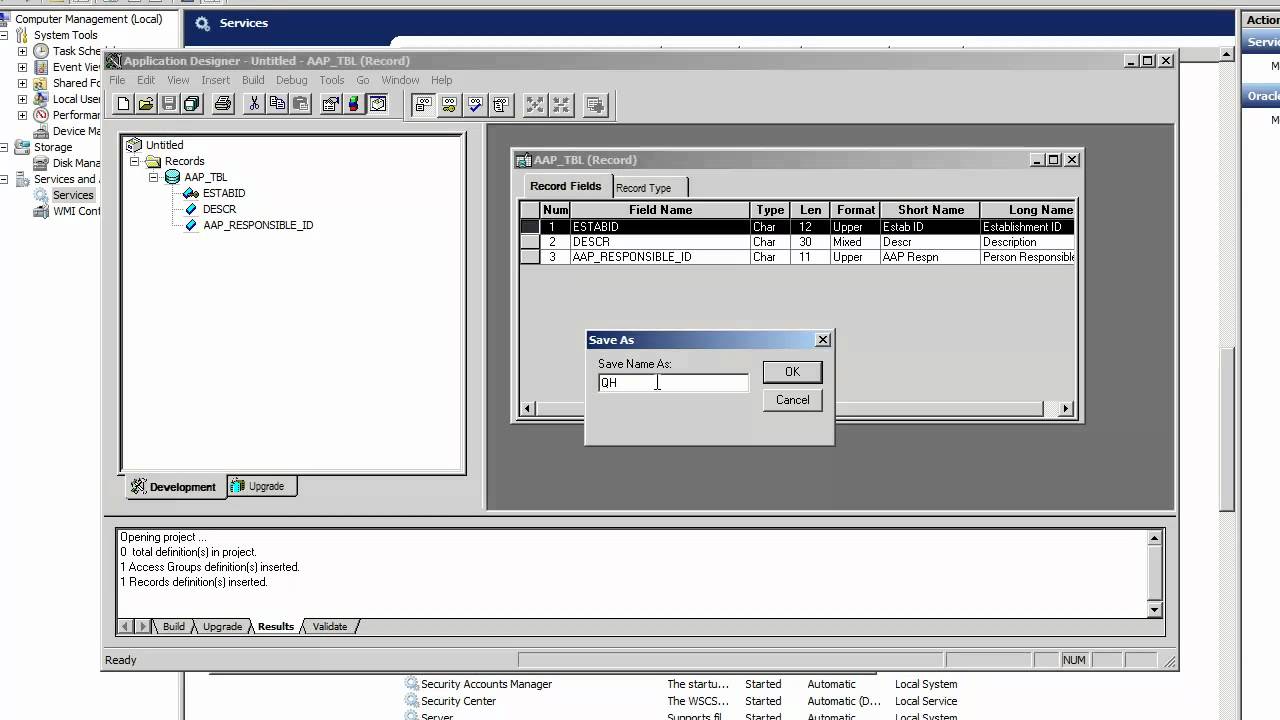Click the last toolbar icon with plus
This screenshot has height=720, width=1280.
pos(595,104)
